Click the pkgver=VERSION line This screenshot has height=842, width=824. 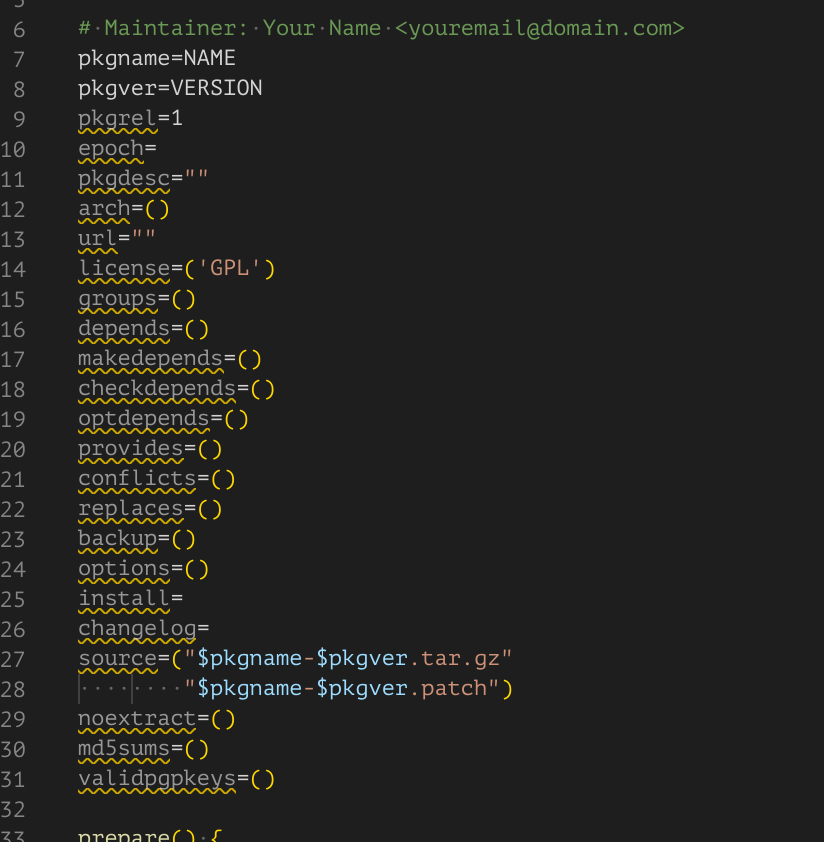(170, 88)
